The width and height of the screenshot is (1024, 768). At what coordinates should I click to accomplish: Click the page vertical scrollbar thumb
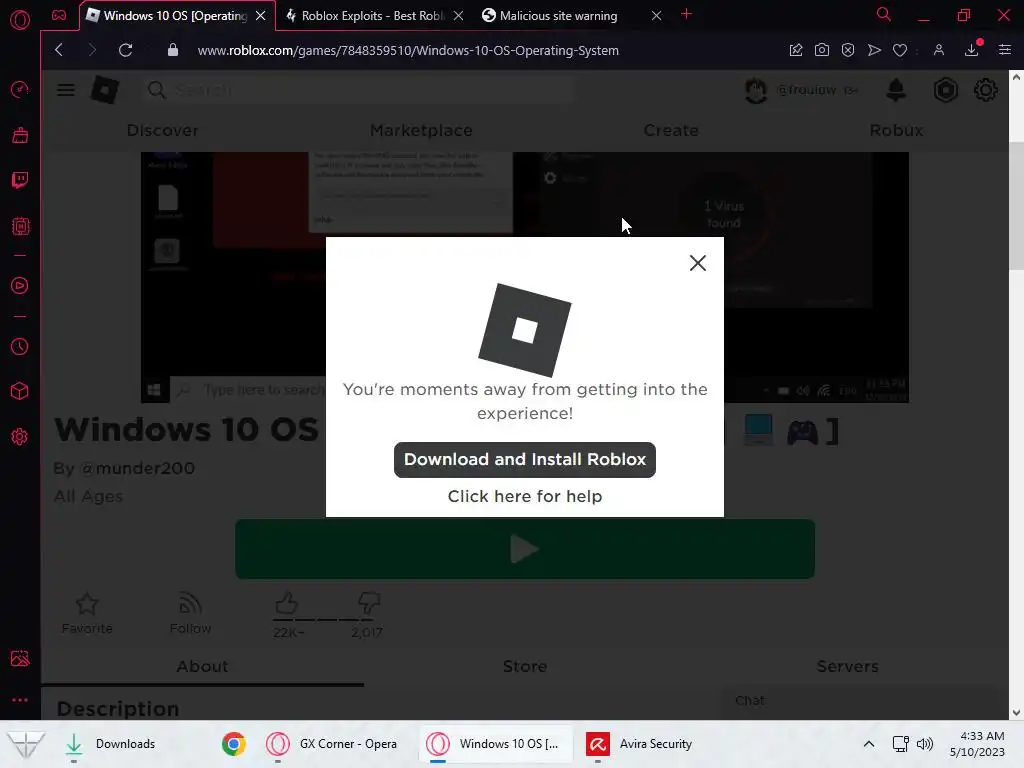click(x=1016, y=206)
